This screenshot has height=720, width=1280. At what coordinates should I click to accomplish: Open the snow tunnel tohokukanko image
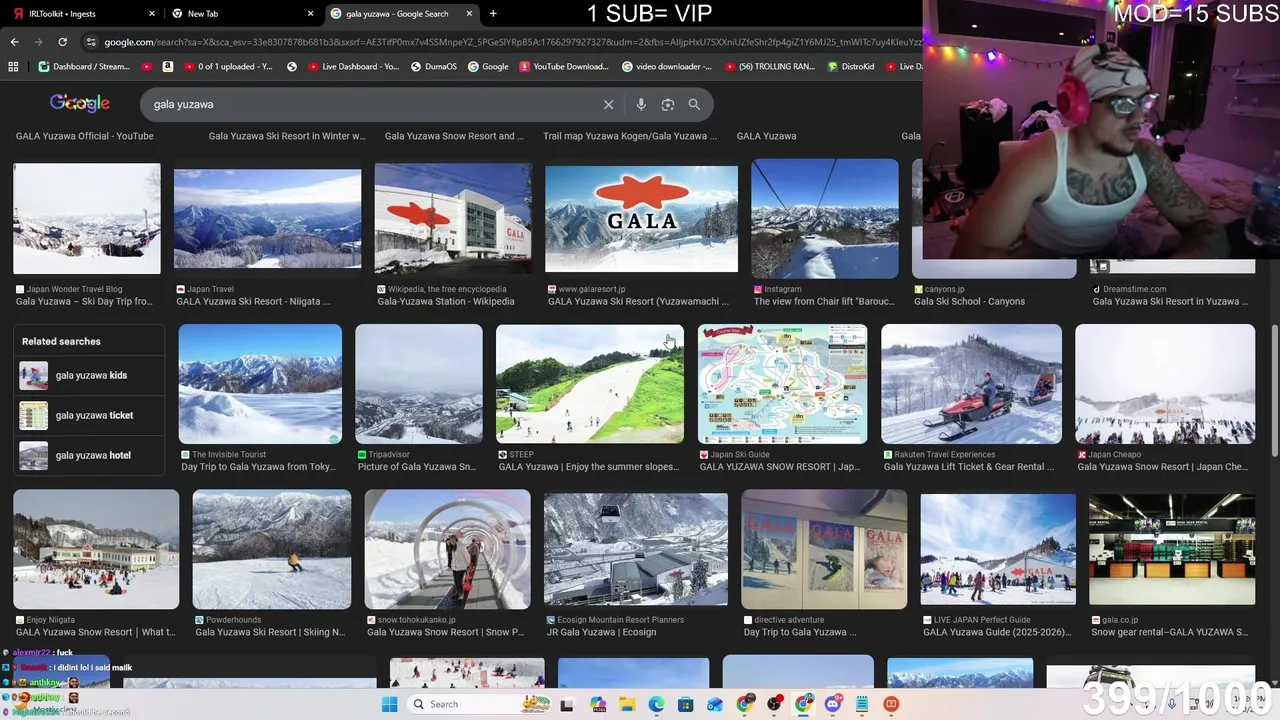tap(447, 549)
